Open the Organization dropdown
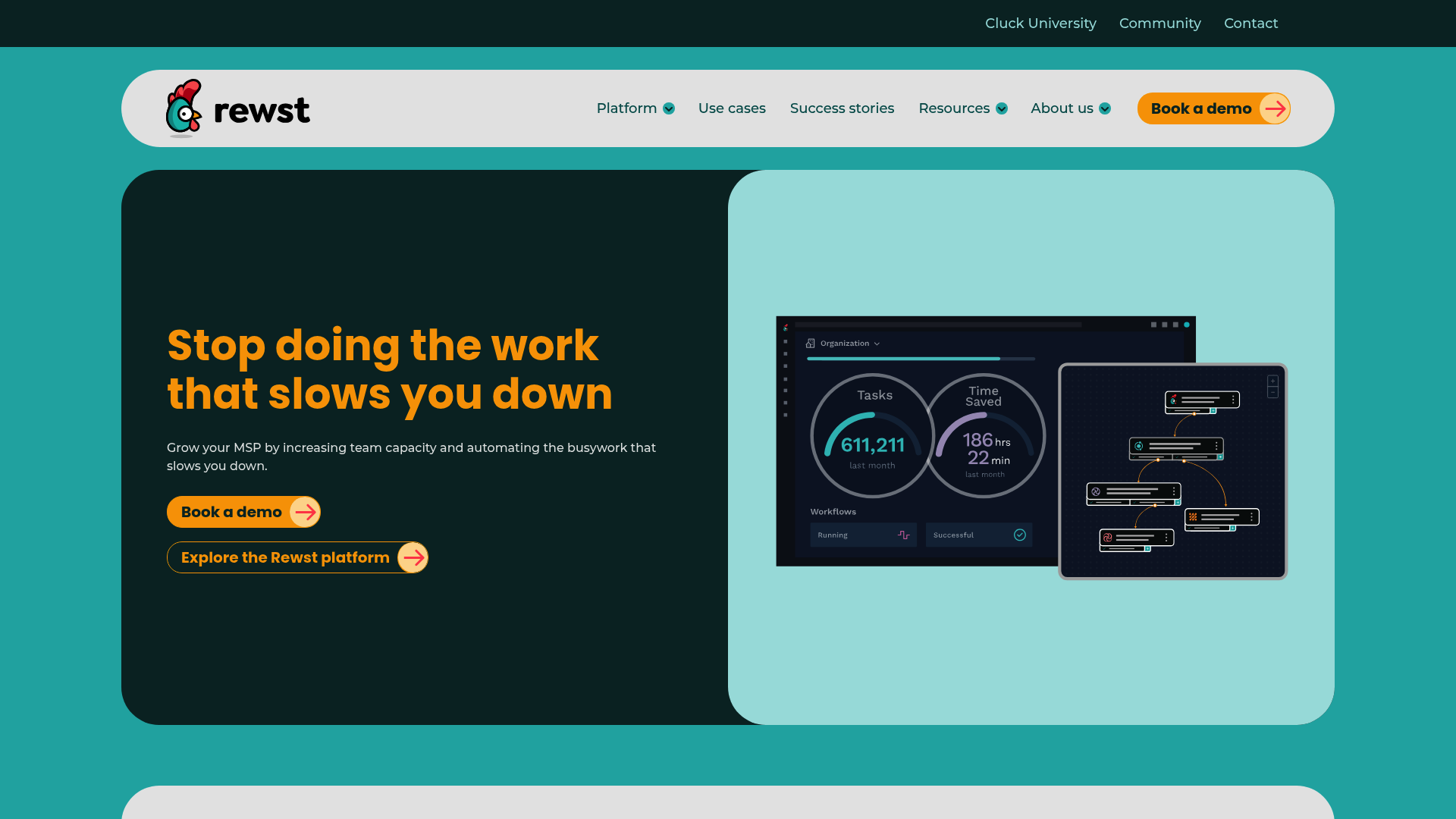The image size is (1456, 819). (877, 344)
